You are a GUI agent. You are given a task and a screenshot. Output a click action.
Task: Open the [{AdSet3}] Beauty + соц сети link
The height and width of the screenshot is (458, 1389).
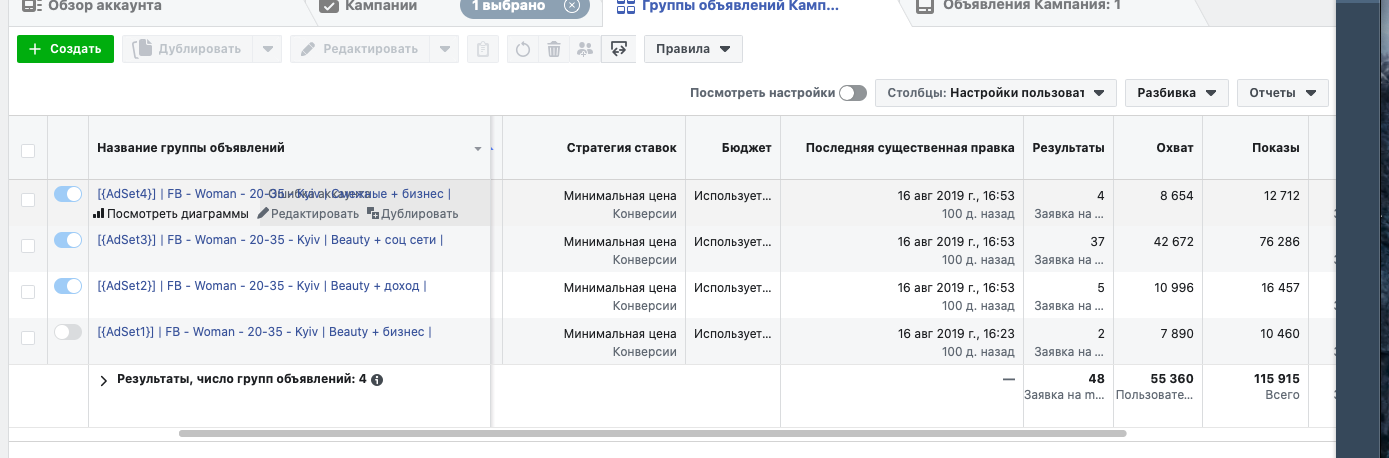point(270,240)
